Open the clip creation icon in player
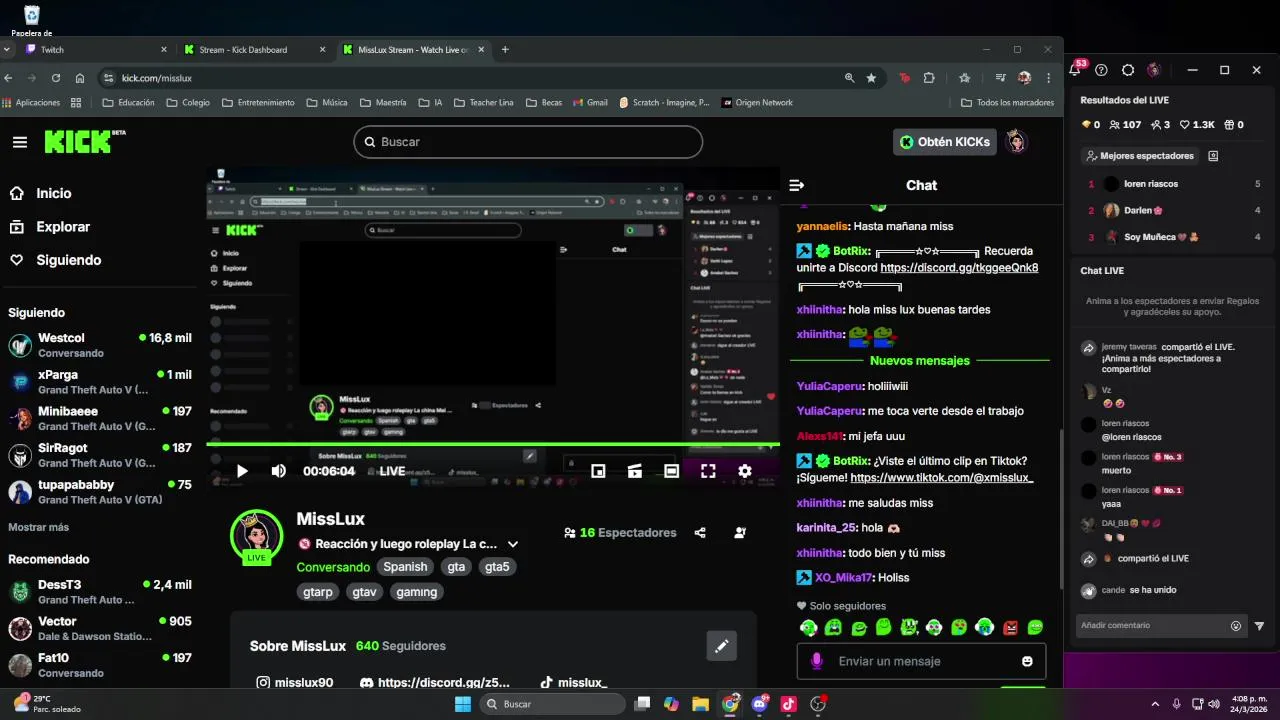This screenshot has width=1280, height=720. (635, 471)
